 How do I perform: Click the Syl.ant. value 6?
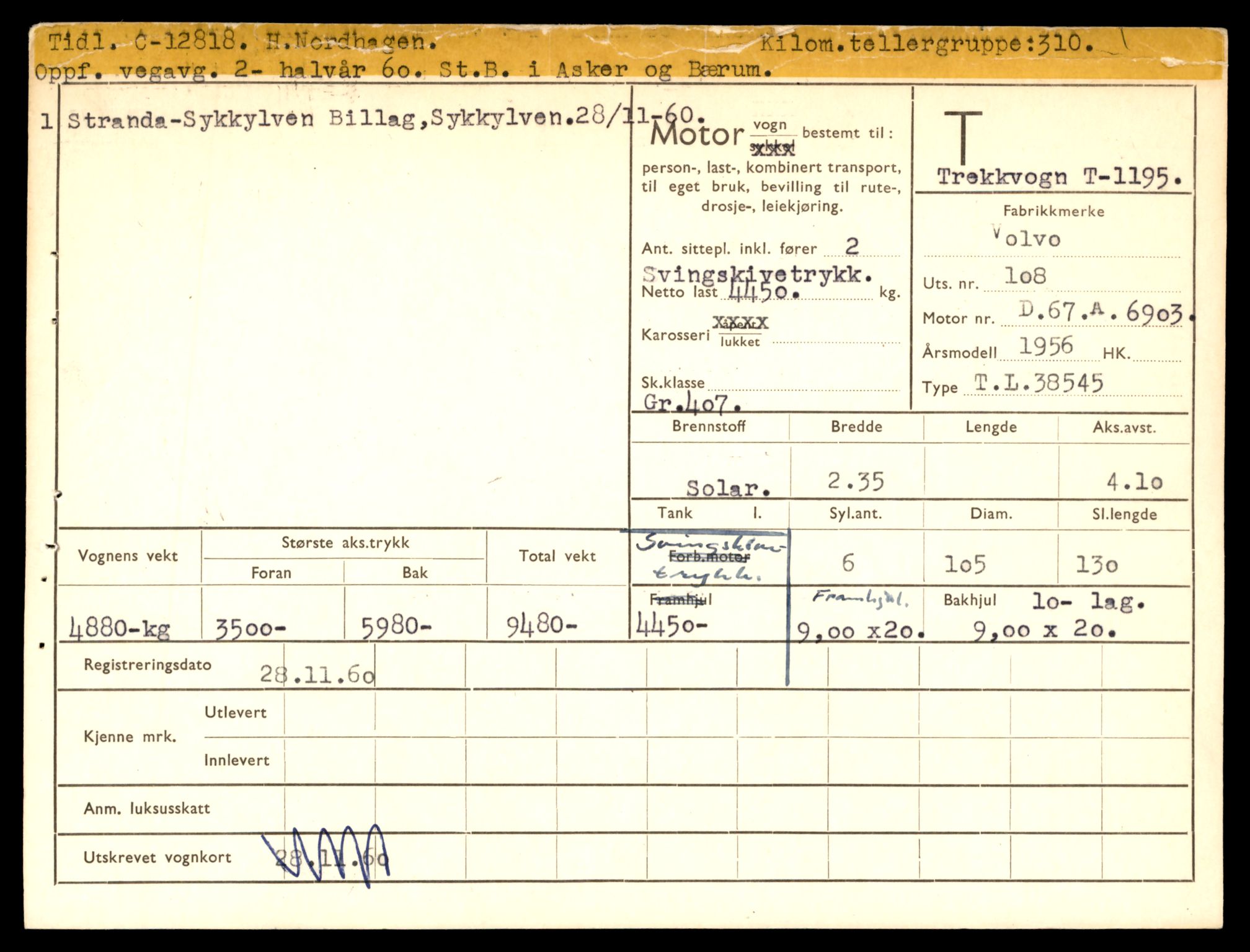coord(848,563)
